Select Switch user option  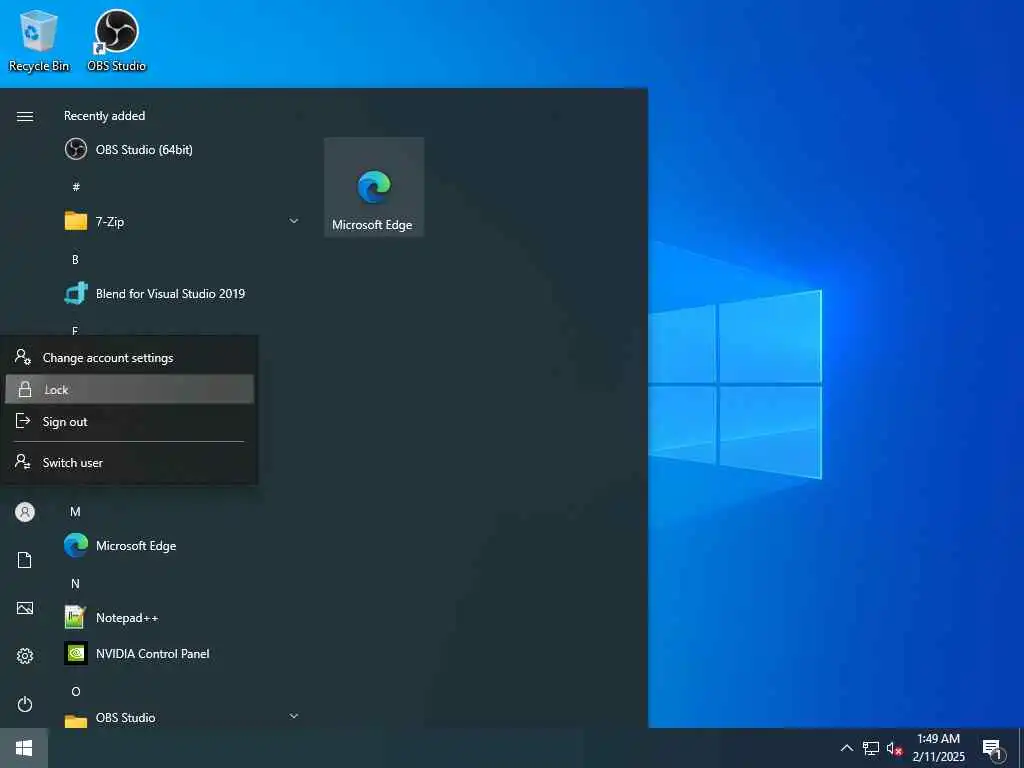tap(129, 462)
